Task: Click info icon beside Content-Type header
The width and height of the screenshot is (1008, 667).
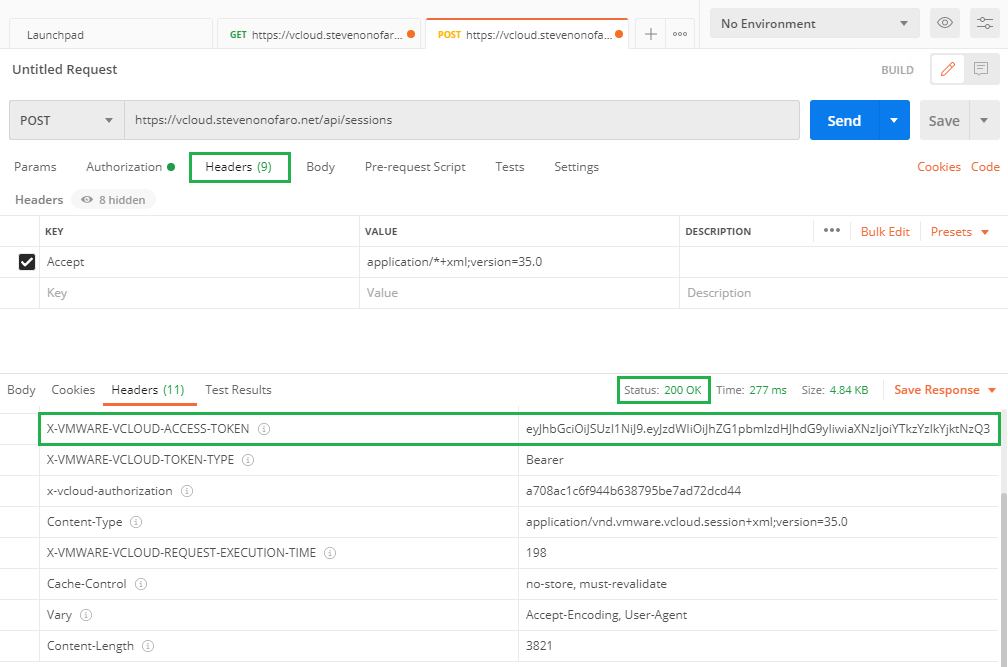Action: 136,522
